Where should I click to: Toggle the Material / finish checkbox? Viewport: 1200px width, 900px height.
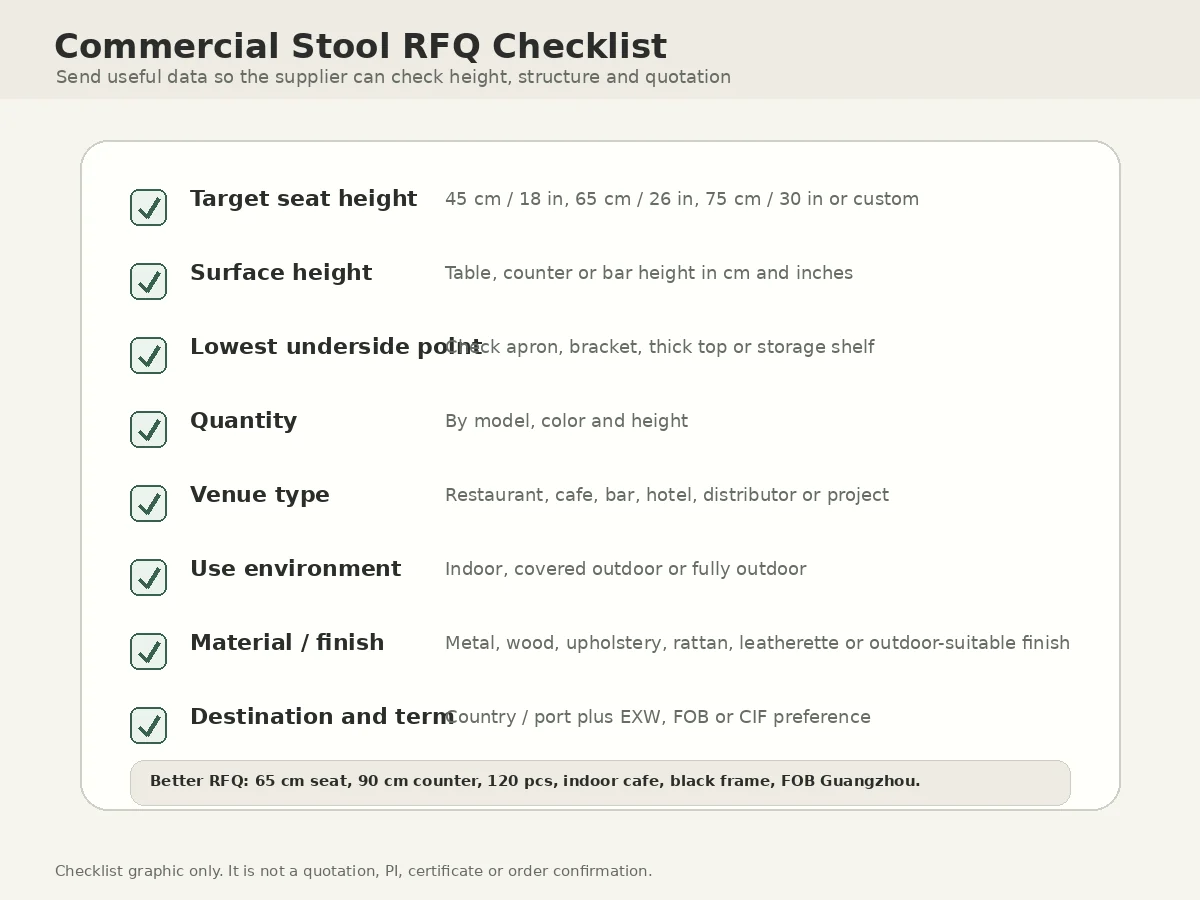click(x=149, y=652)
